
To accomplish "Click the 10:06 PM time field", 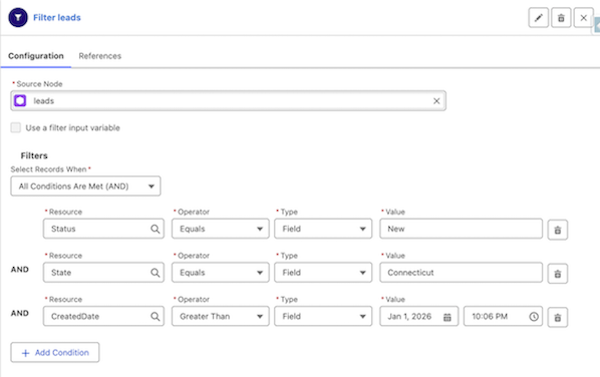I will point(503,316).
